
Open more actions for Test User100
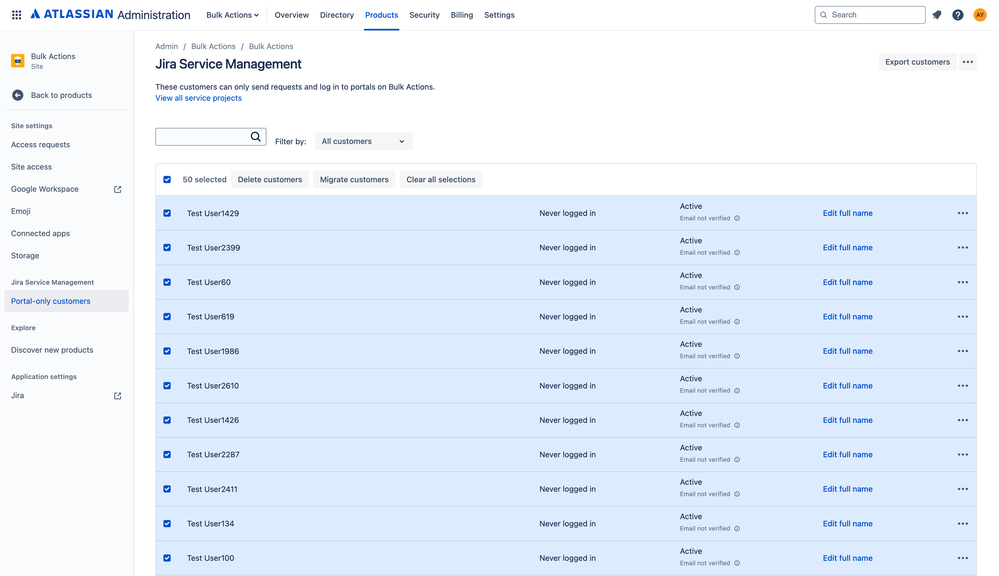coord(963,558)
